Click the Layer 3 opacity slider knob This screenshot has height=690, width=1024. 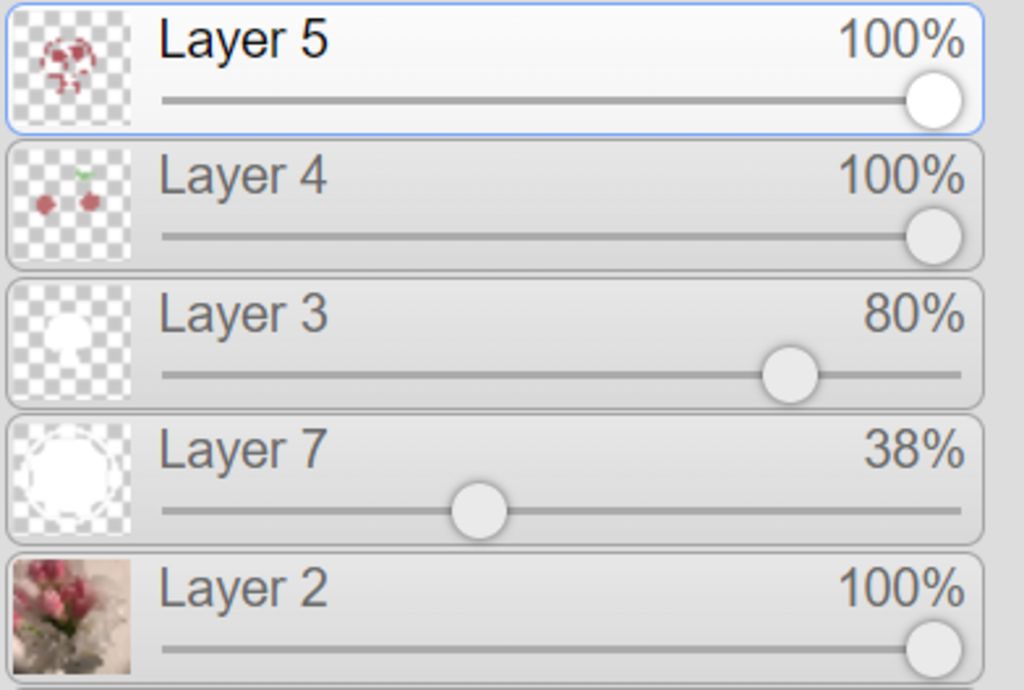tap(789, 375)
